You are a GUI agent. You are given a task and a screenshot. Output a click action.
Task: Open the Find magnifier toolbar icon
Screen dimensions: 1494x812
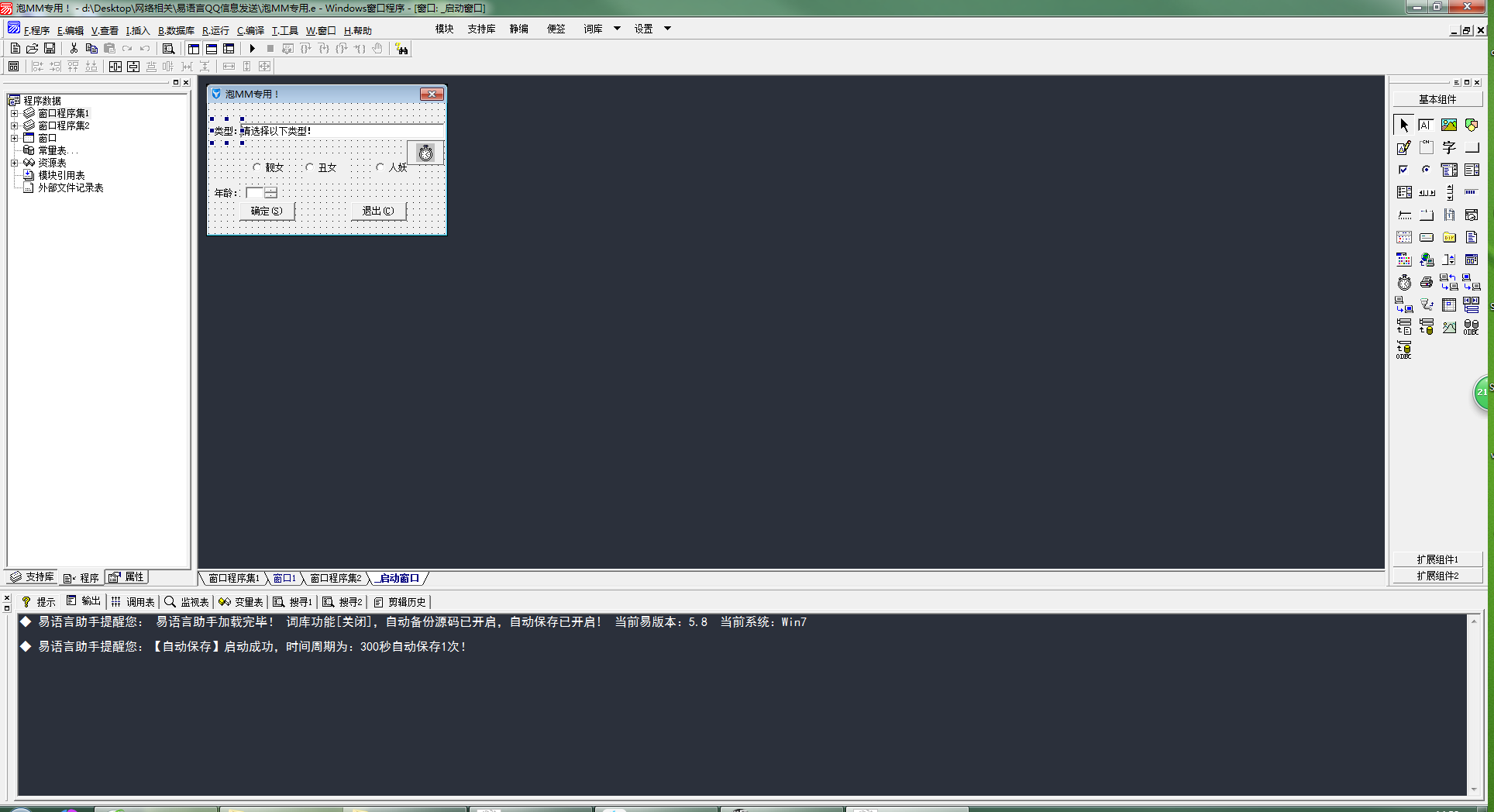click(168, 48)
